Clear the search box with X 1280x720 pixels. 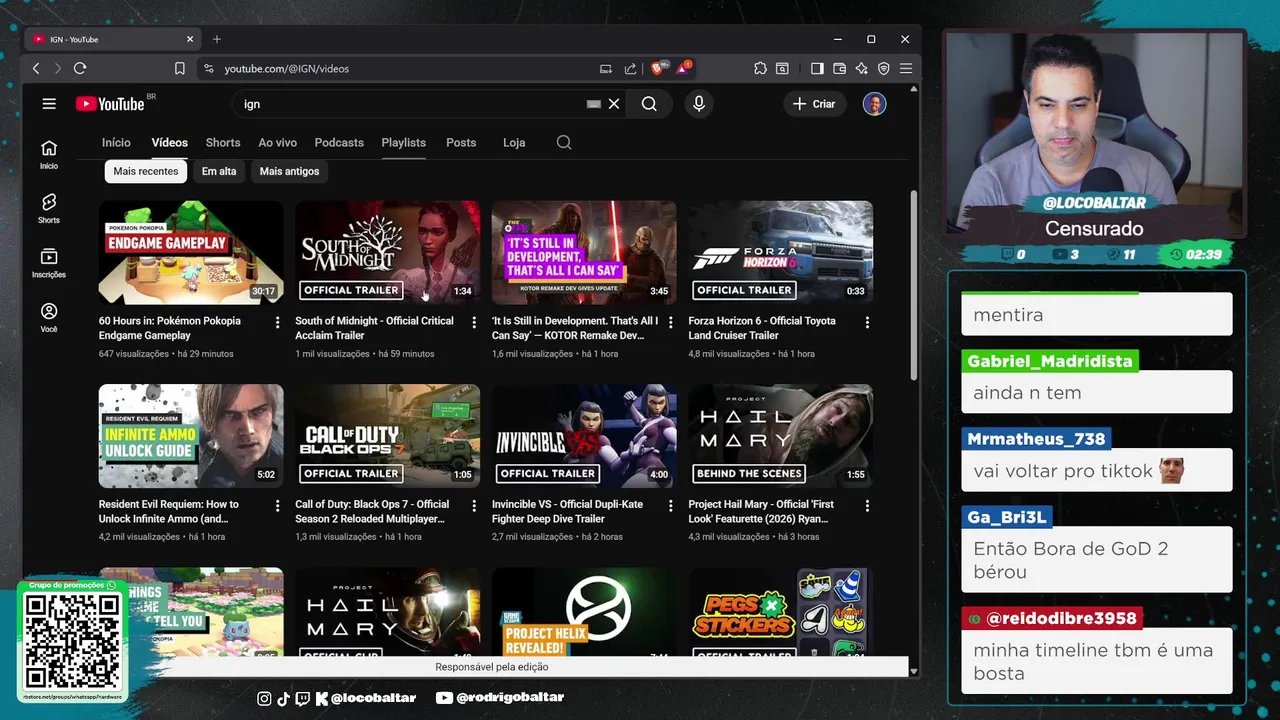614,104
